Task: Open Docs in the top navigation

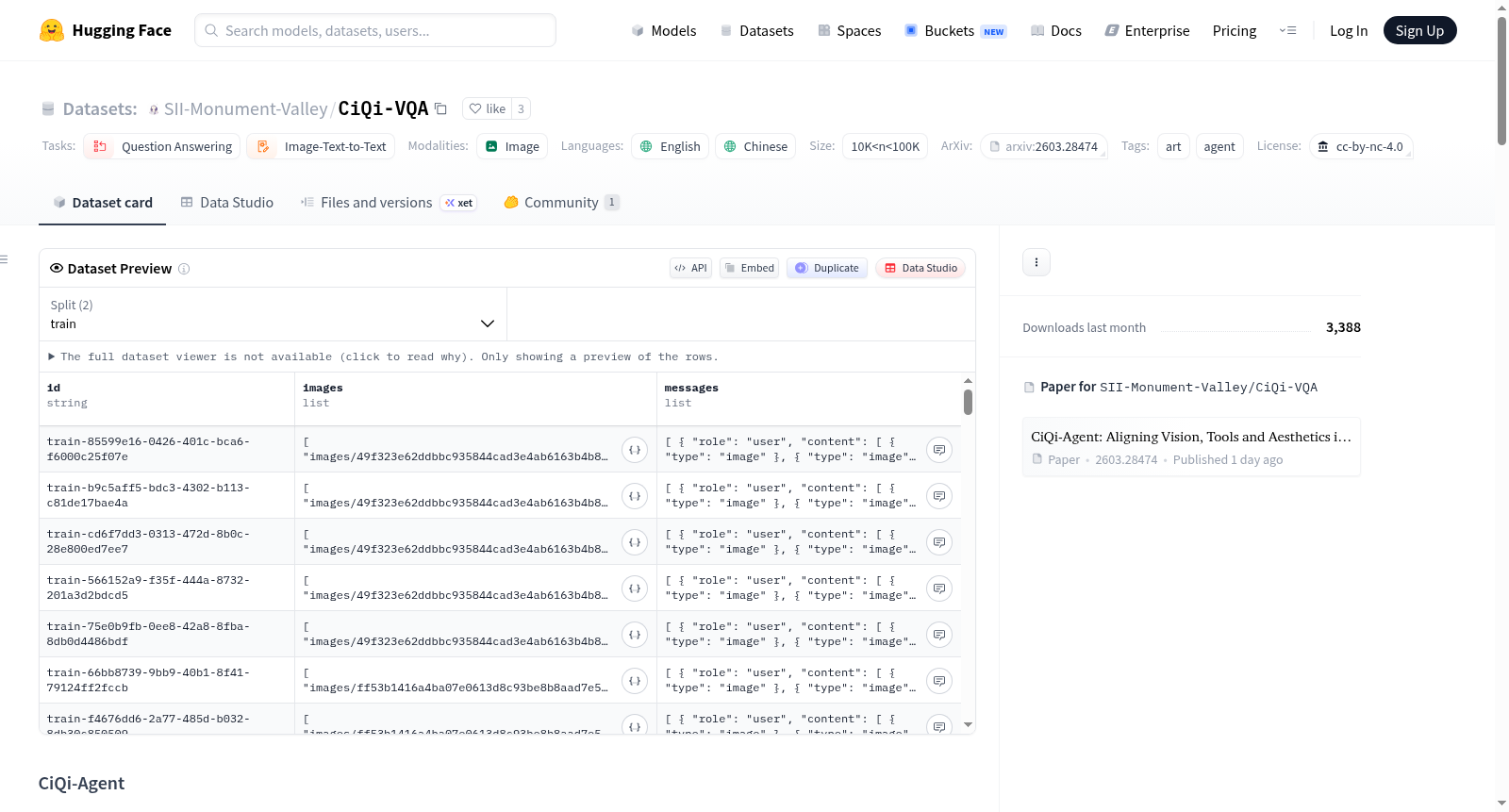Action: coord(1055,30)
